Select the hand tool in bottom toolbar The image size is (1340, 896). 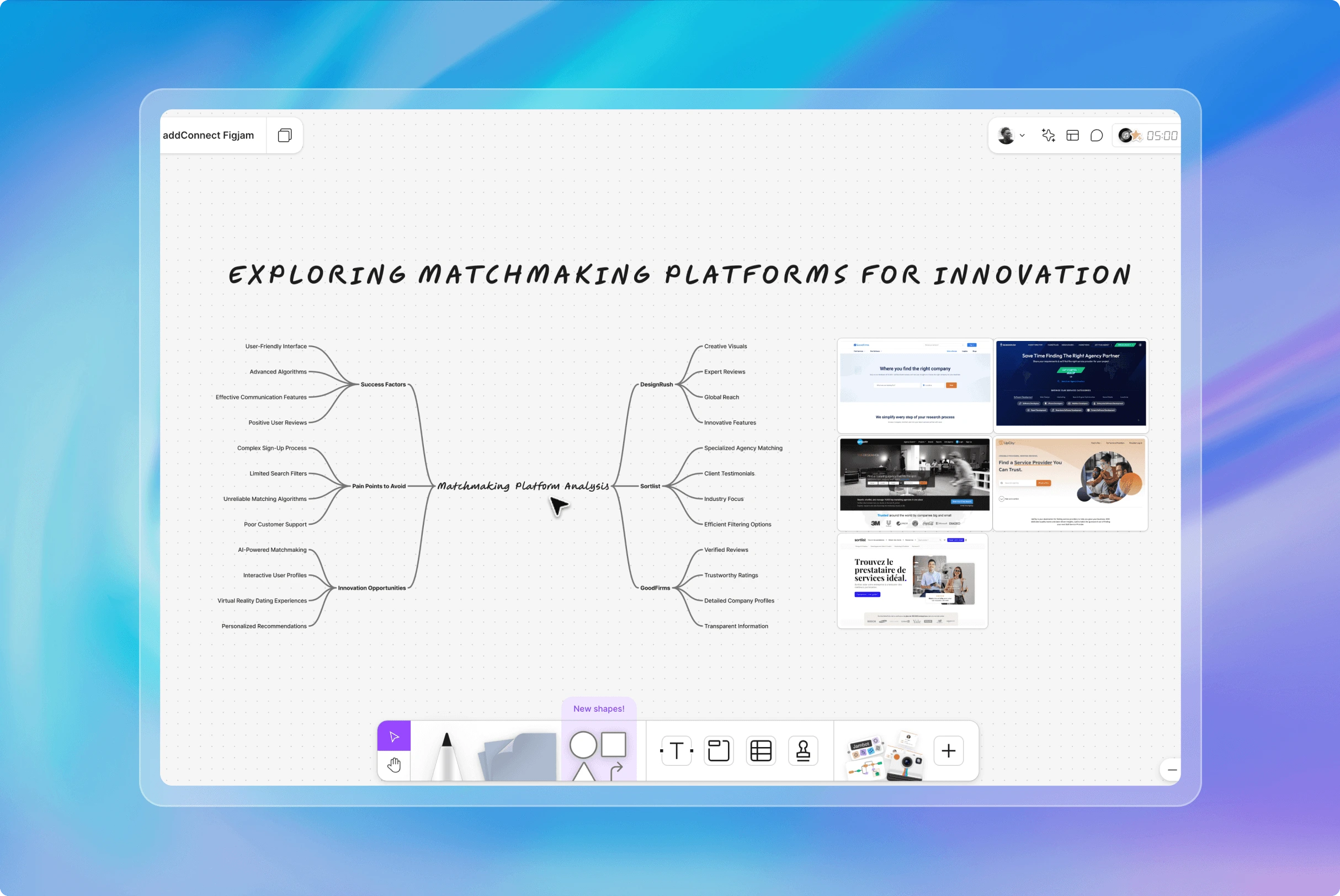point(394,764)
